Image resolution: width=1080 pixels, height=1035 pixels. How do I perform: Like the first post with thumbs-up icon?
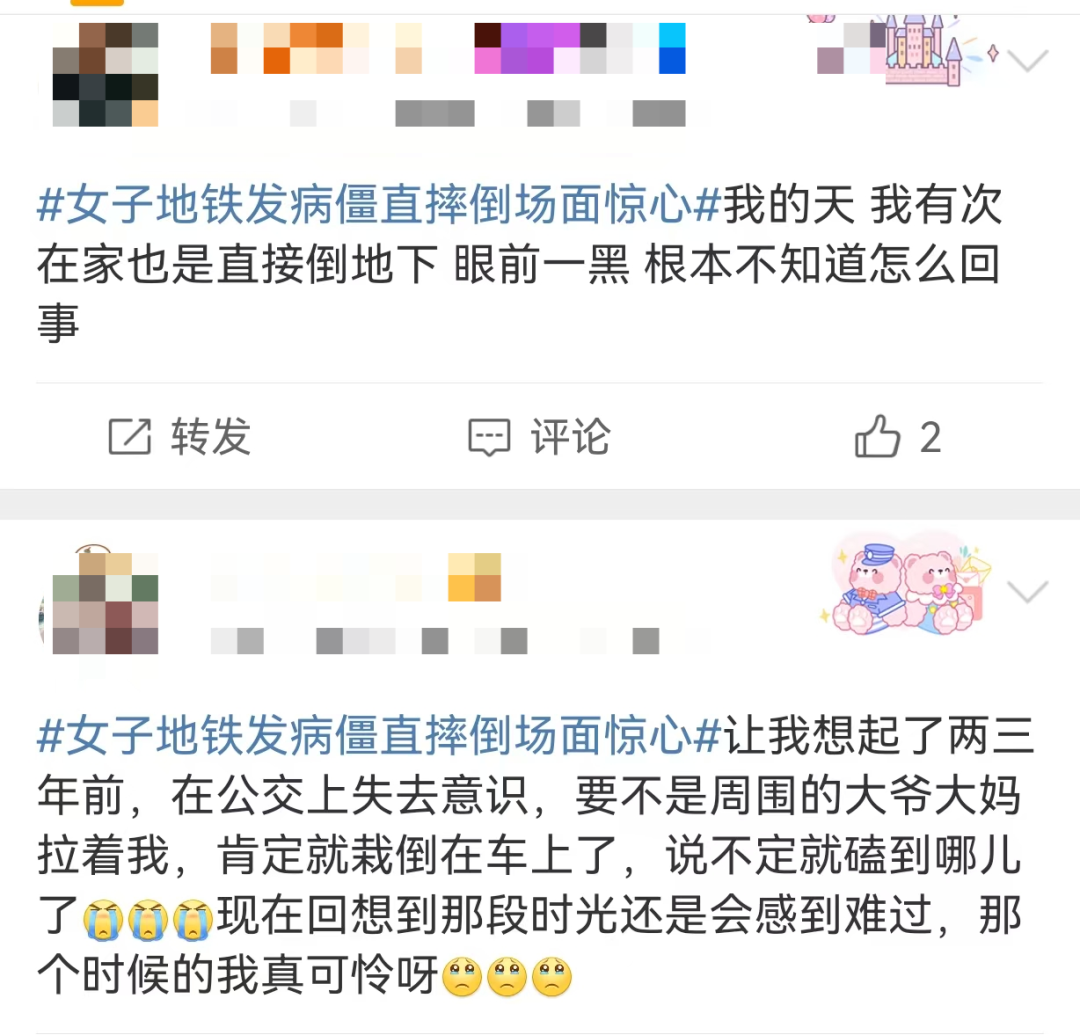click(877, 436)
